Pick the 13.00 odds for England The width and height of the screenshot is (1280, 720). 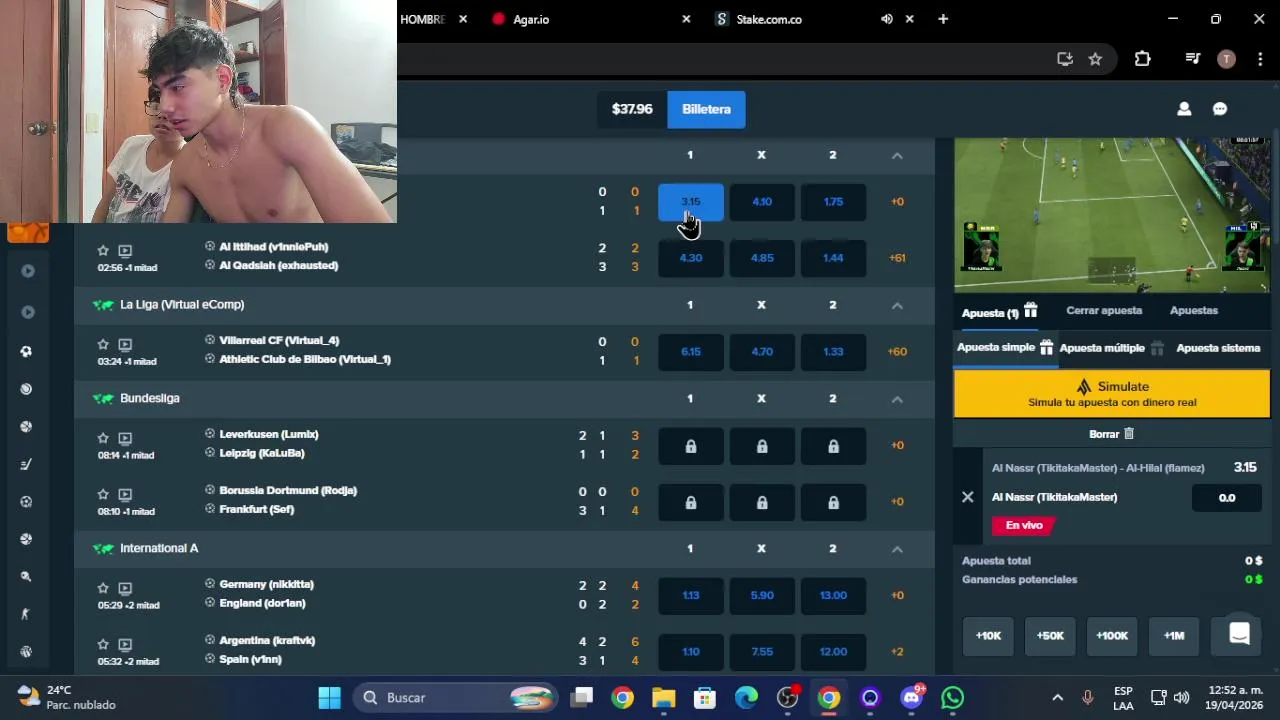833,596
